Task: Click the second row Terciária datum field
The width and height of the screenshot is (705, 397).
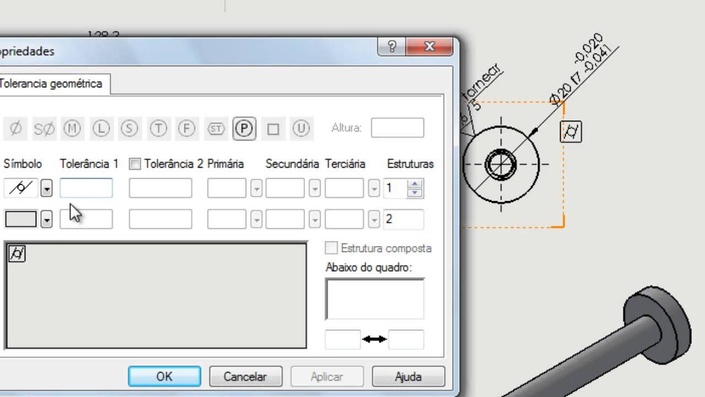Action: [344, 219]
